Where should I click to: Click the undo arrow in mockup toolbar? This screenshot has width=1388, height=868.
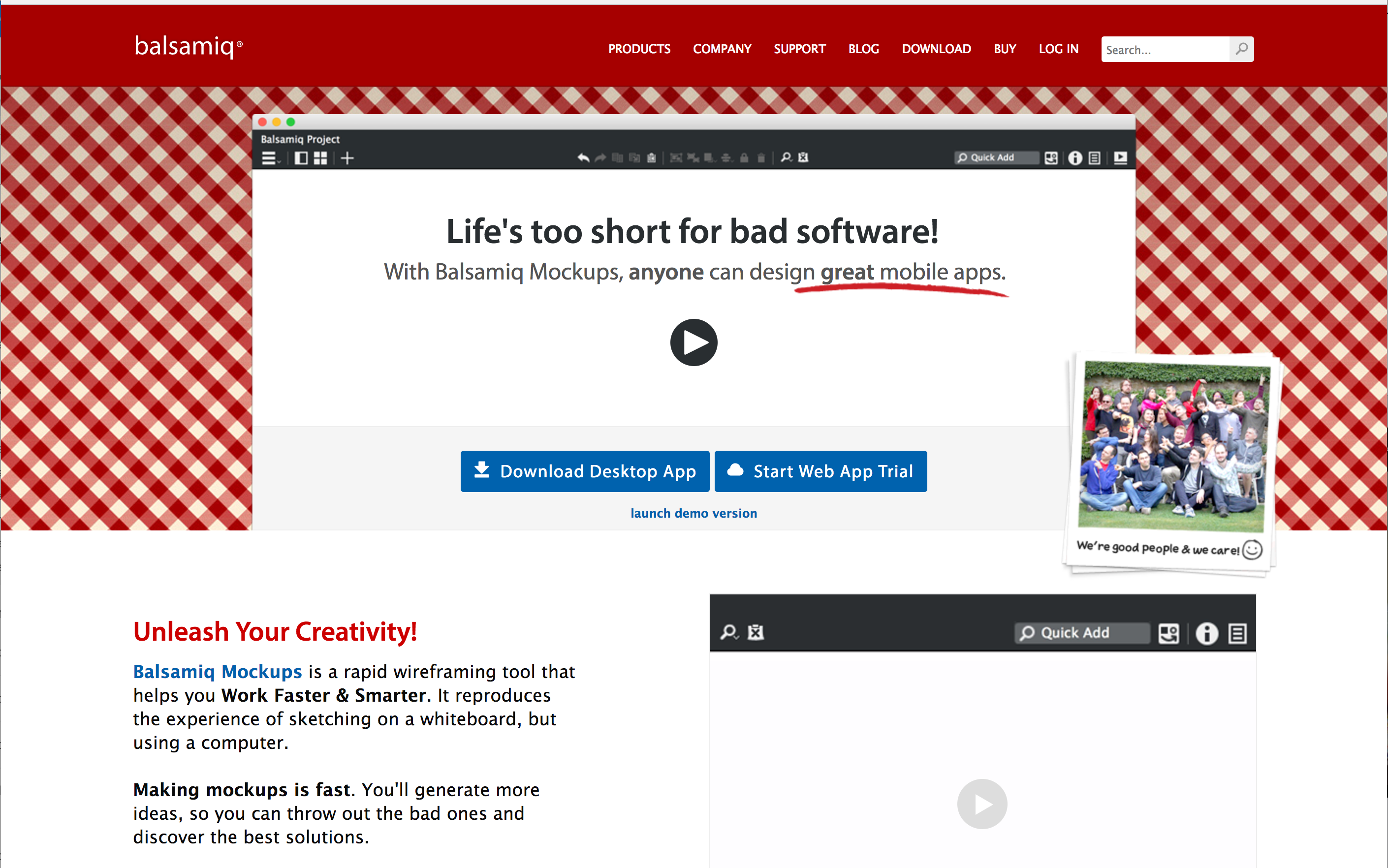583,158
